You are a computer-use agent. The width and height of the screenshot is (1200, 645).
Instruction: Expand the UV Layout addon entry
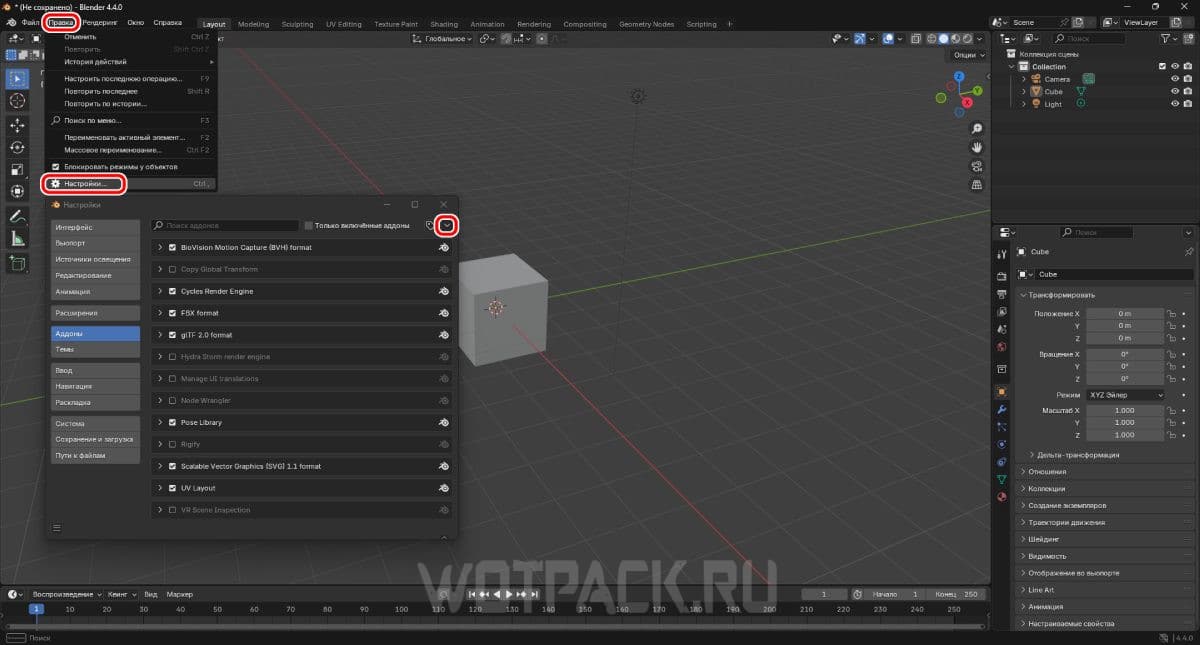pos(160,488)
